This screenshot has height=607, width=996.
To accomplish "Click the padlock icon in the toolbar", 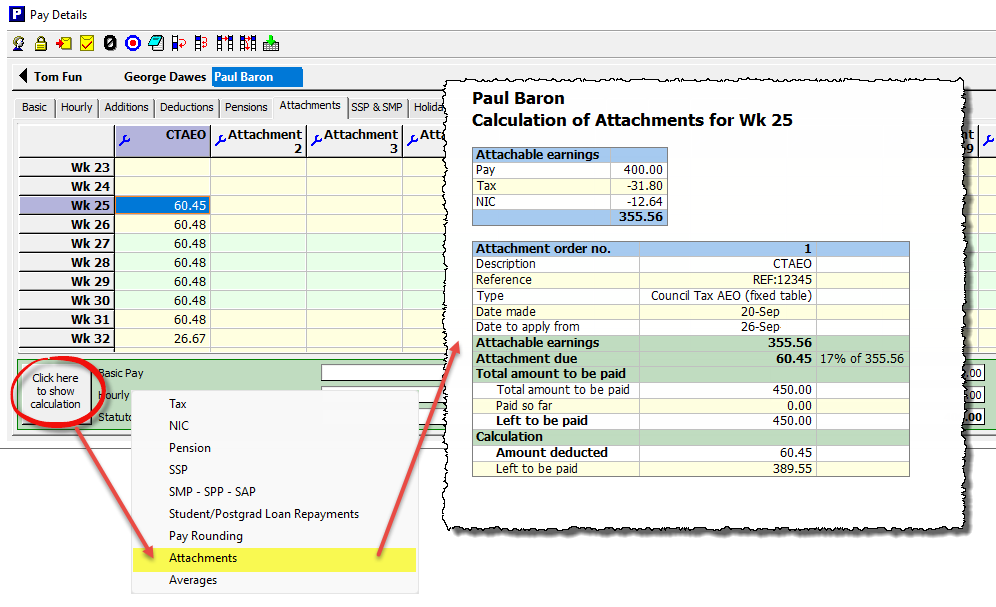I will point(41,43).
